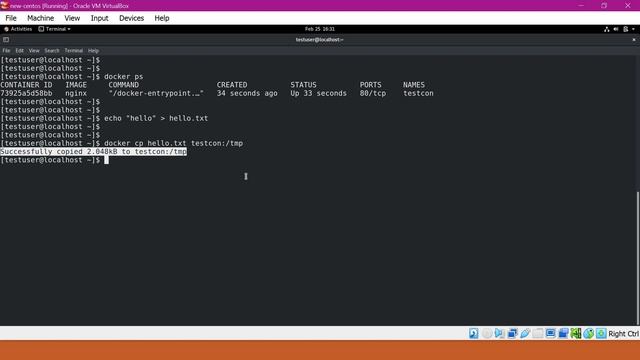This screenshot has height=360, width=640.
Task: Click display settings status icon
Action: pos(551,333)
